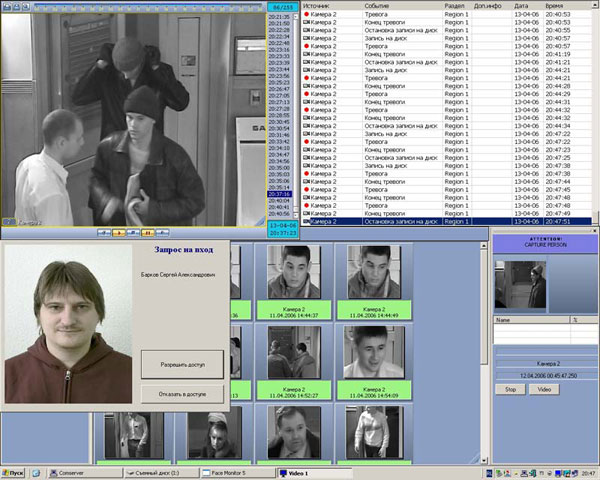Open the Пуск start menu
This screenshot has height=480, width=600.
click(14, 472)
